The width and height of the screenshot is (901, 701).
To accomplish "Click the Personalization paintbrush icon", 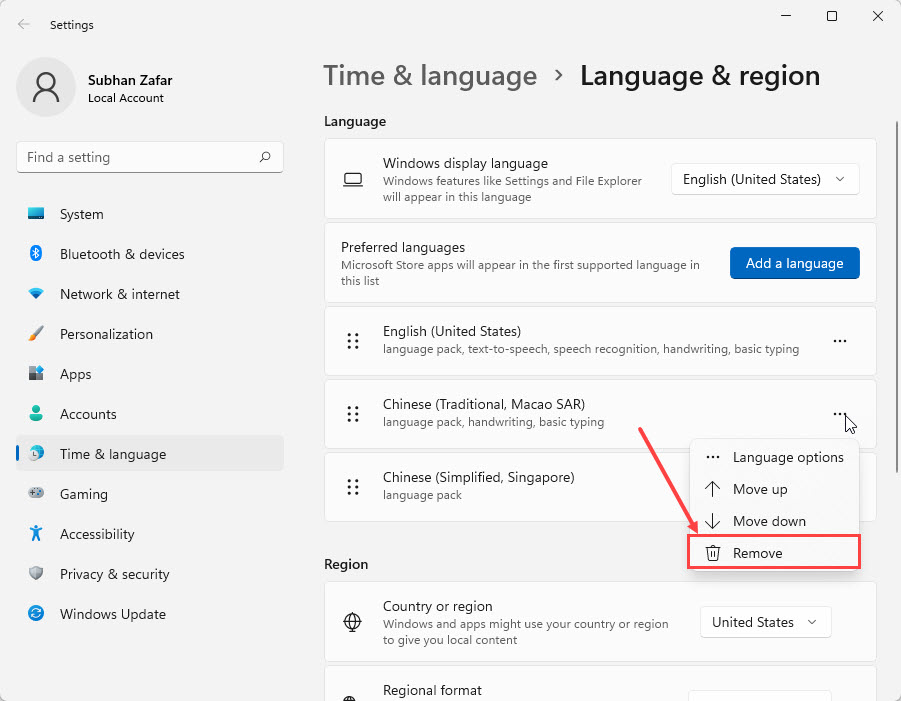I will point(36,334).
